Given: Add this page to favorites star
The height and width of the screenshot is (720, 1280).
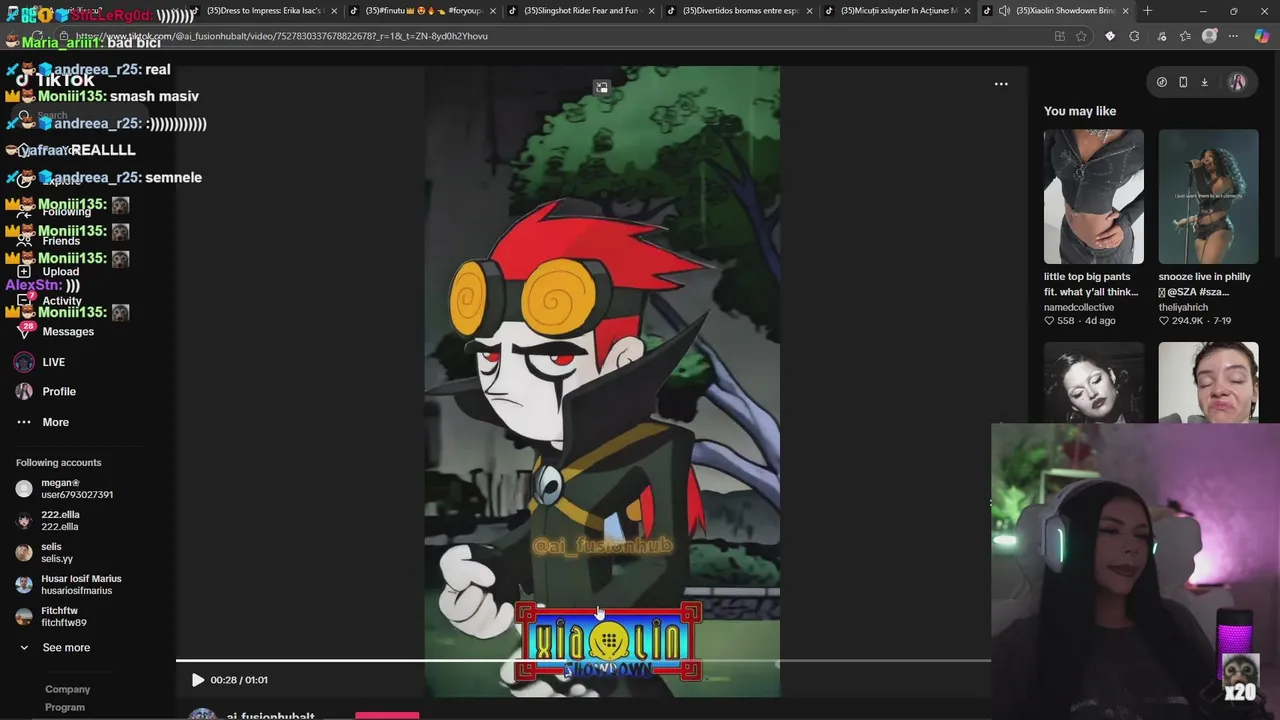Looking at the screenshot, I should click(x=1081, y=36).
